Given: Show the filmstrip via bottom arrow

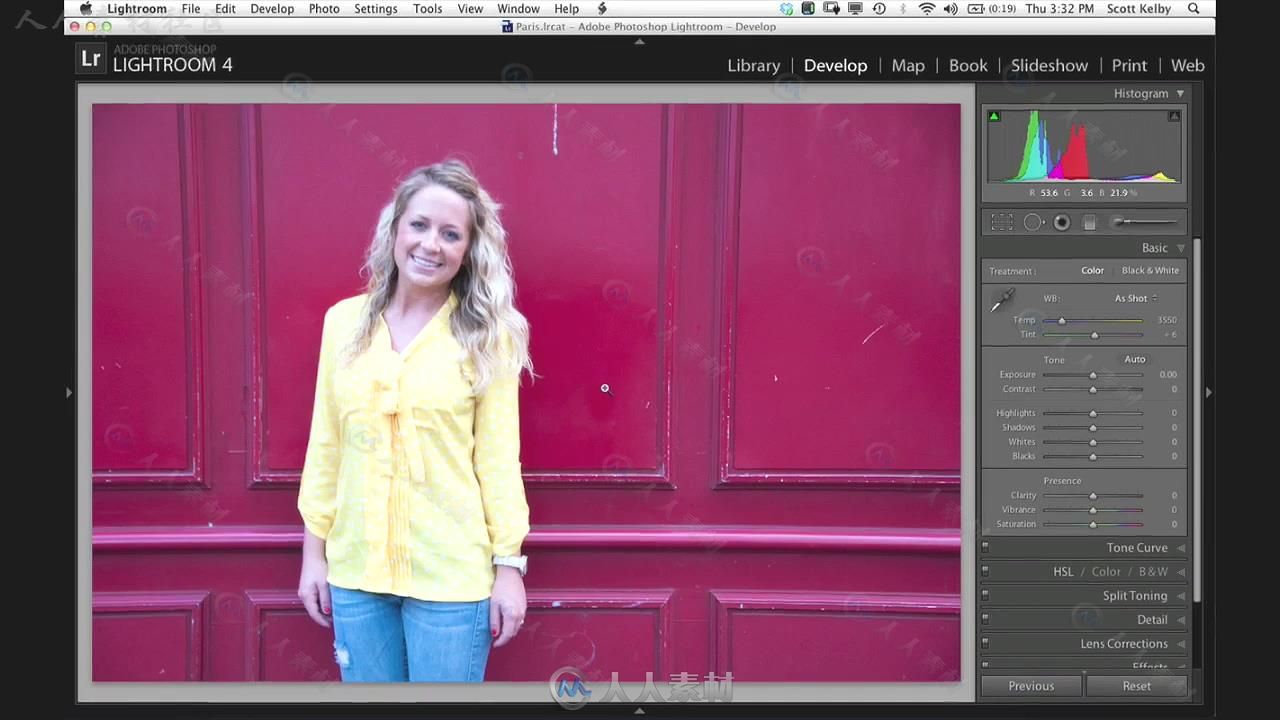Looking at the screenshot, I should point(640,711).
